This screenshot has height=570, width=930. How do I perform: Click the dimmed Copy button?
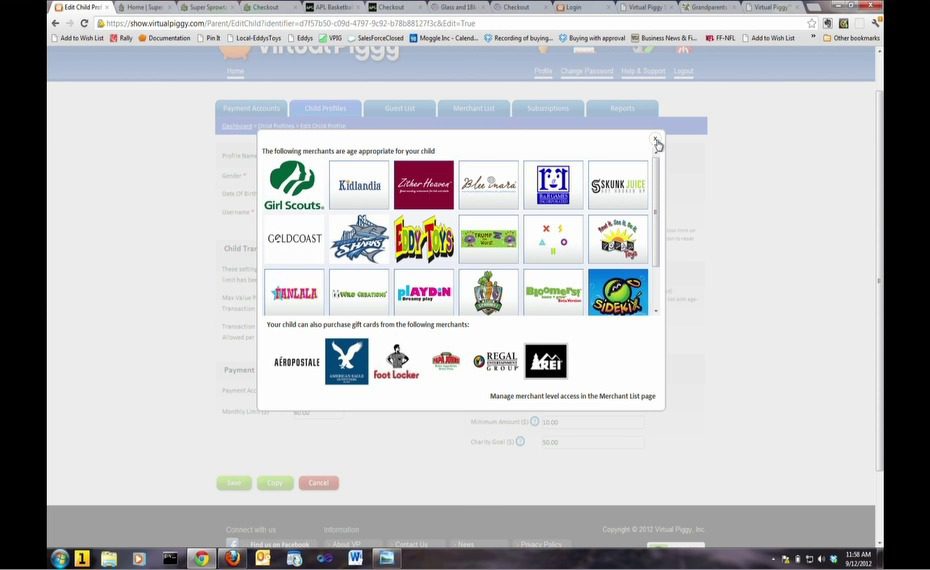coord(275,483)
